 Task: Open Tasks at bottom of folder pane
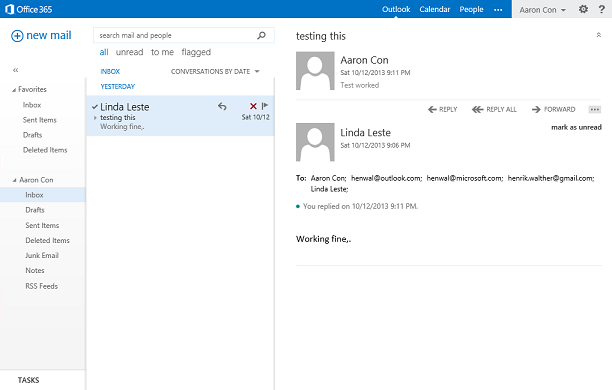(x=28, y=380)
